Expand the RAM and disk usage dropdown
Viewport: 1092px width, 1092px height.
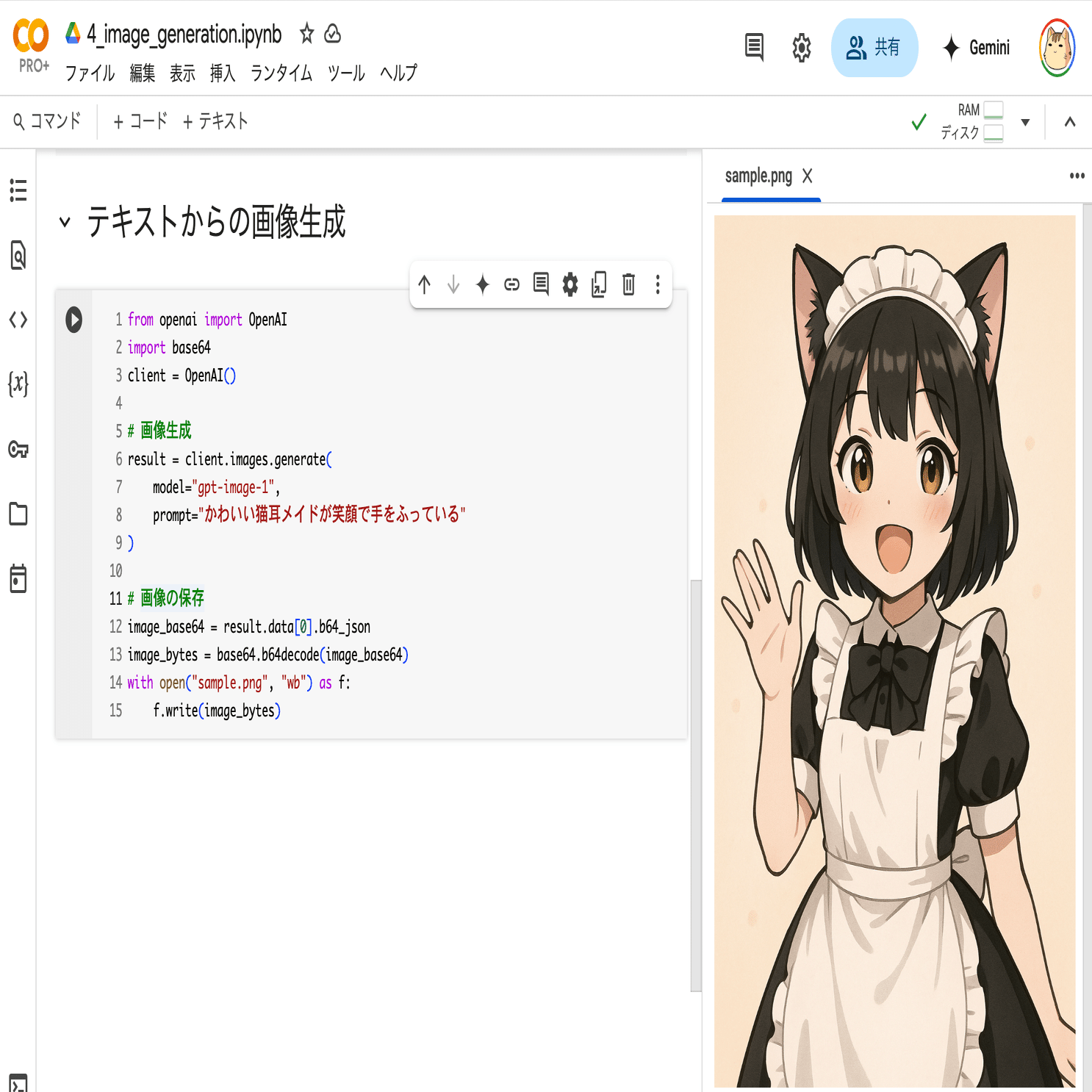click(1026, 122)
